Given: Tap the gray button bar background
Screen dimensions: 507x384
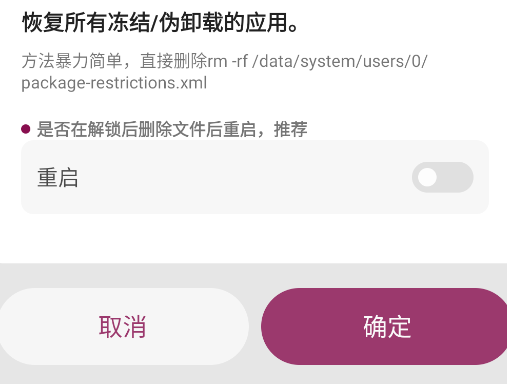Looking at the screenshot, I should (x=255, y=275).
